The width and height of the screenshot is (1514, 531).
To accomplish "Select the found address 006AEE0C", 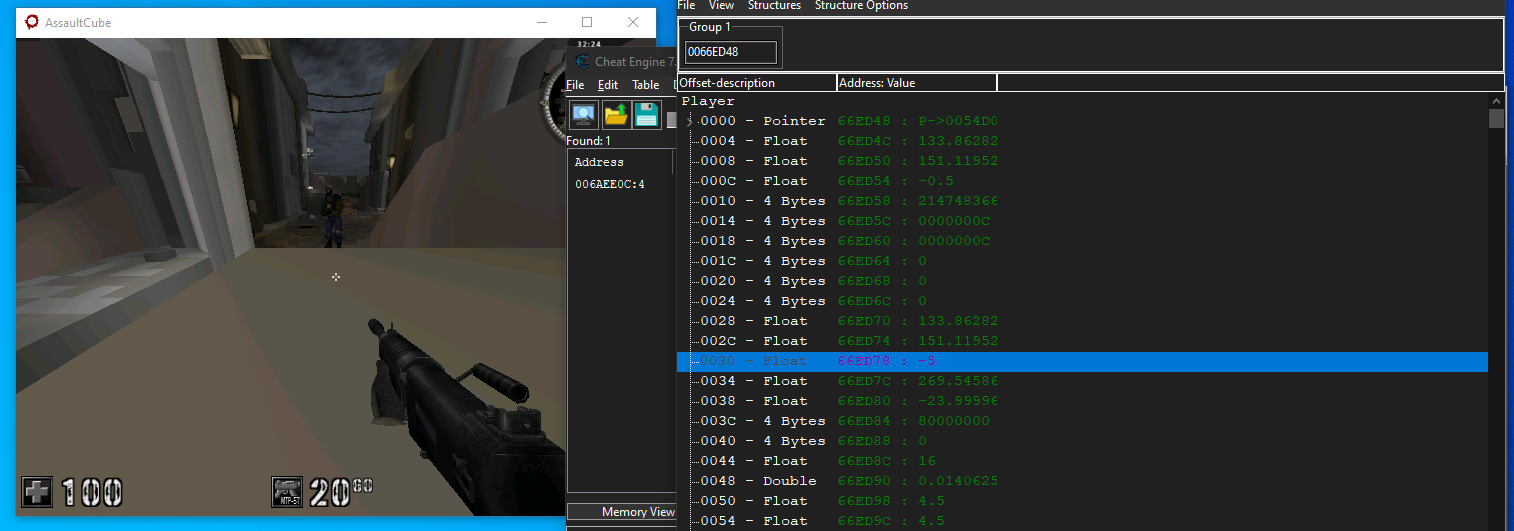I will tap(609, 184).
